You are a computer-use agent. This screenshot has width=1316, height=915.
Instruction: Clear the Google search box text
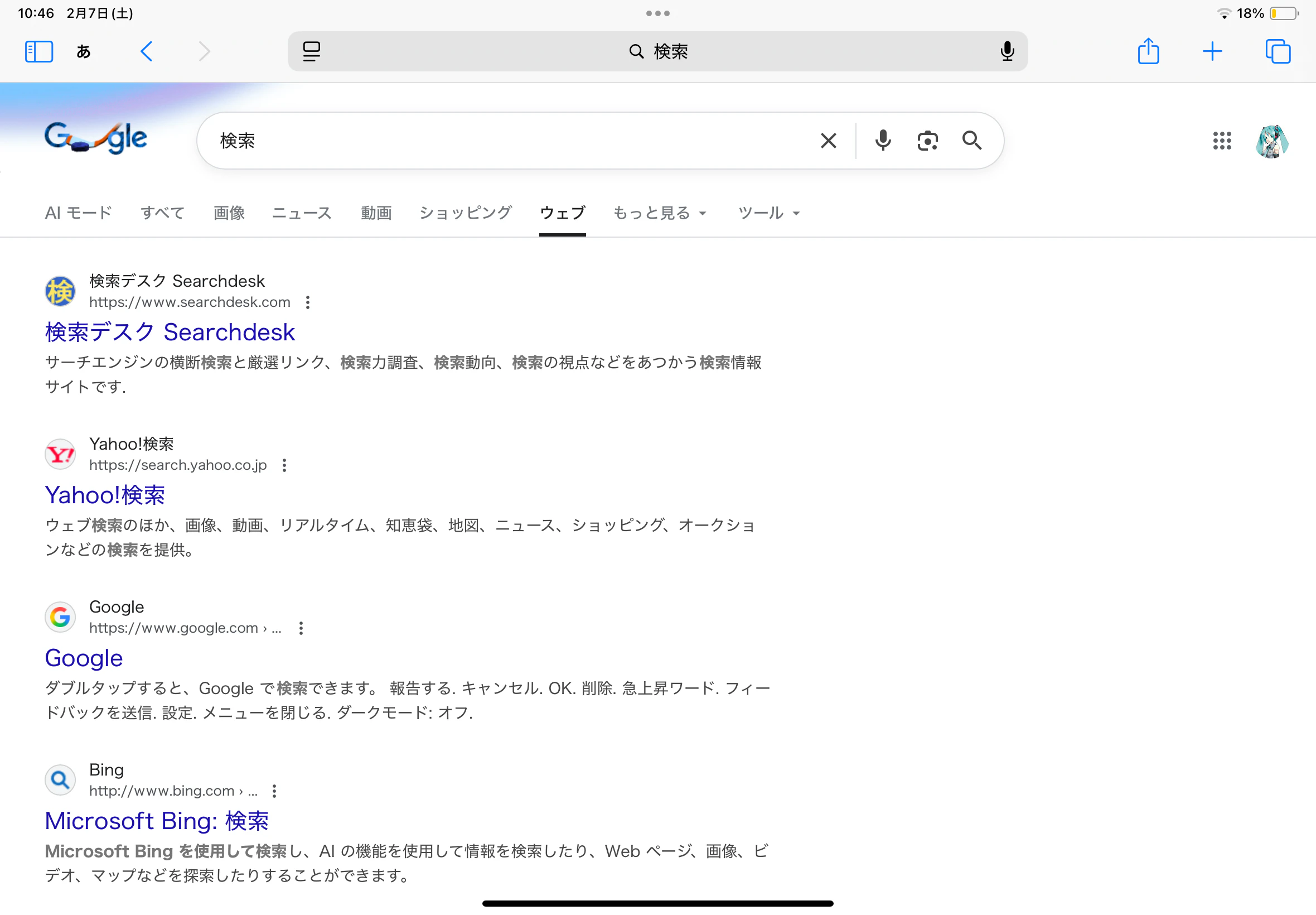(829, 141)
